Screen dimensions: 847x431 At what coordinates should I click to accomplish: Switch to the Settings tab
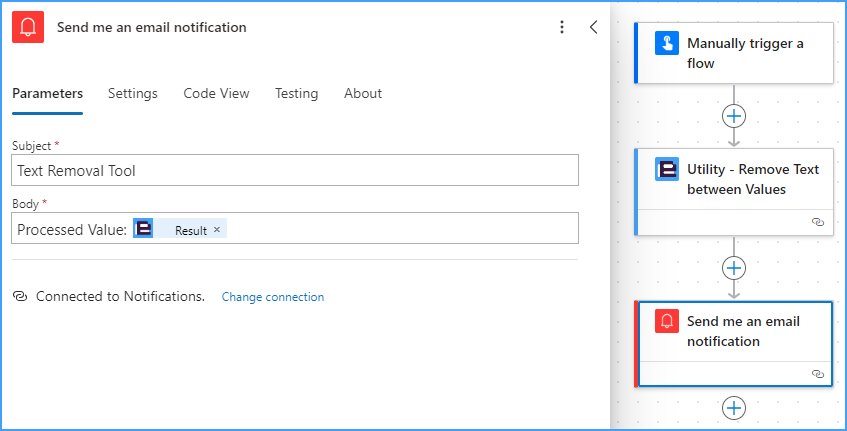[133, 93]
